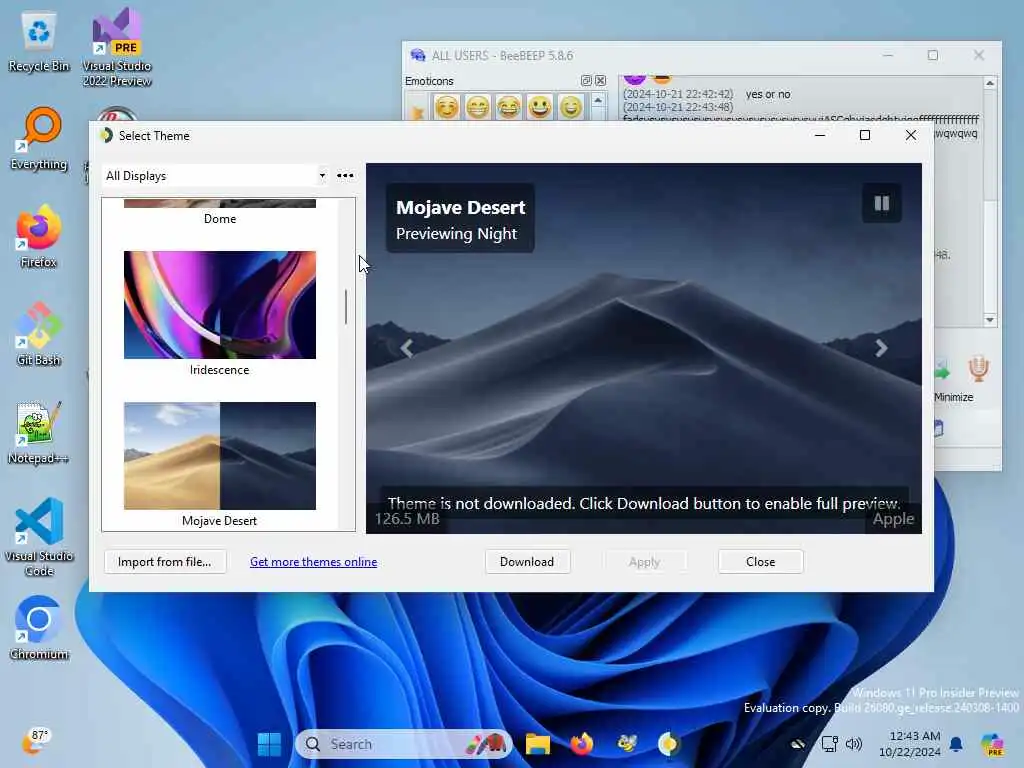Open the weather widget showing 87°

35,741
